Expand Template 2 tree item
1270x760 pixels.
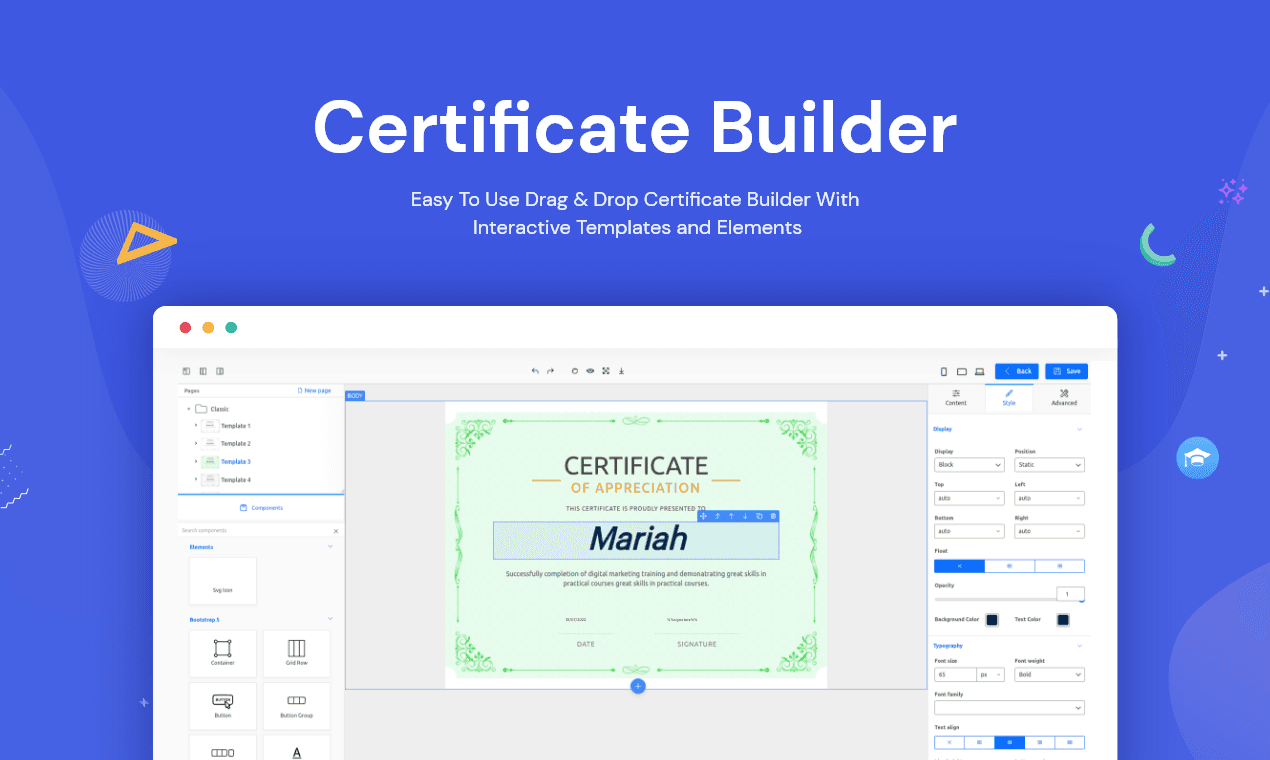point(196,444)
